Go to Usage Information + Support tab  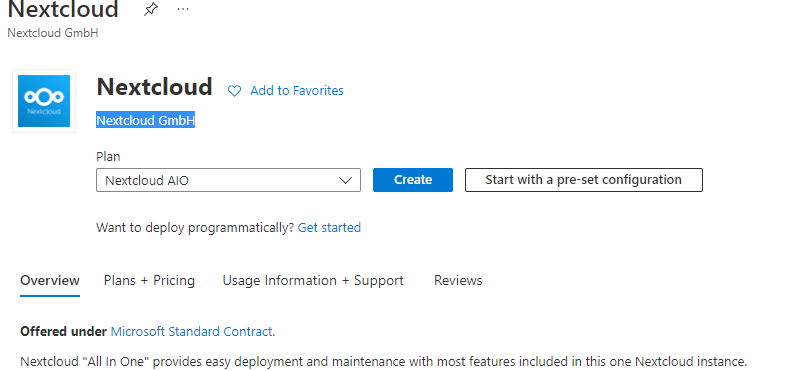313,281
